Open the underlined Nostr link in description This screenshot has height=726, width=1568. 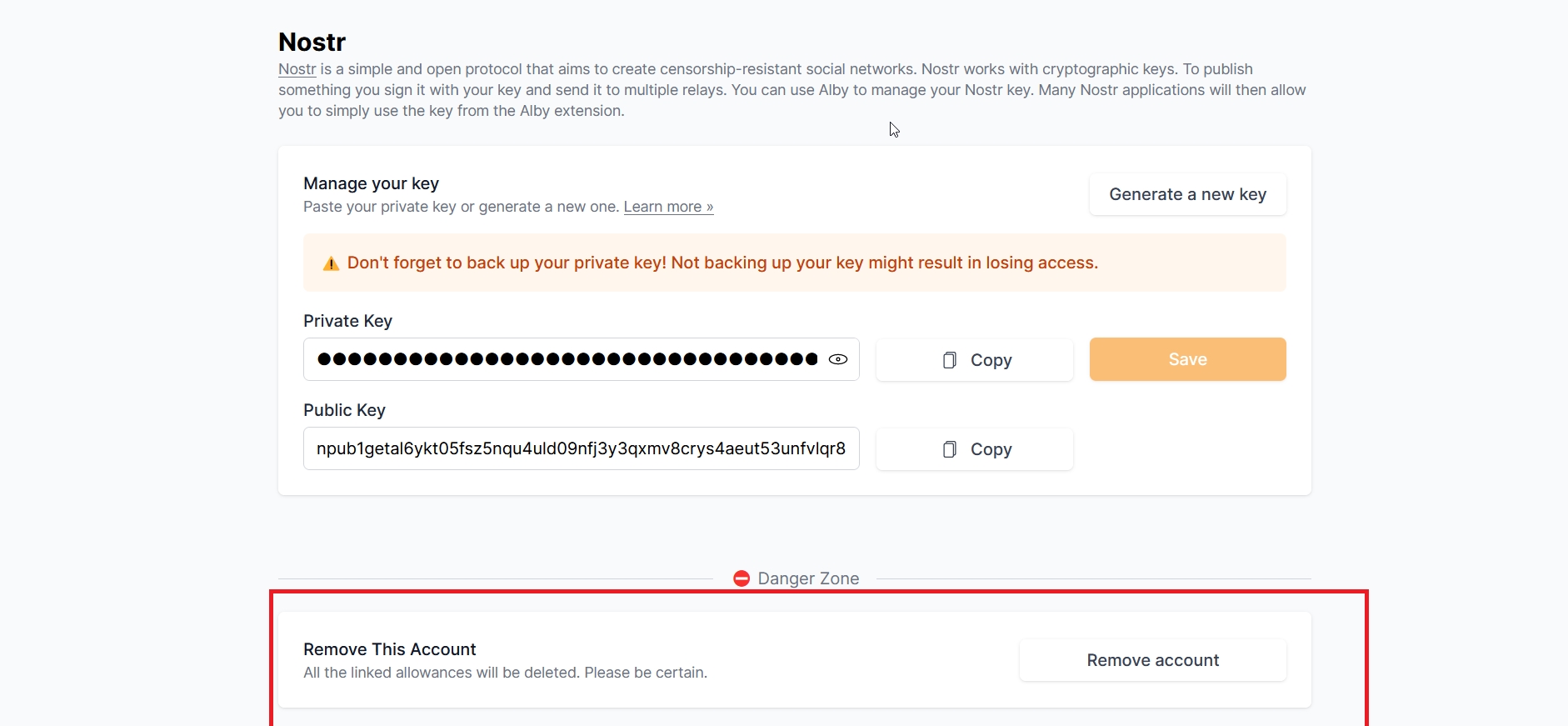coord(297,69)
